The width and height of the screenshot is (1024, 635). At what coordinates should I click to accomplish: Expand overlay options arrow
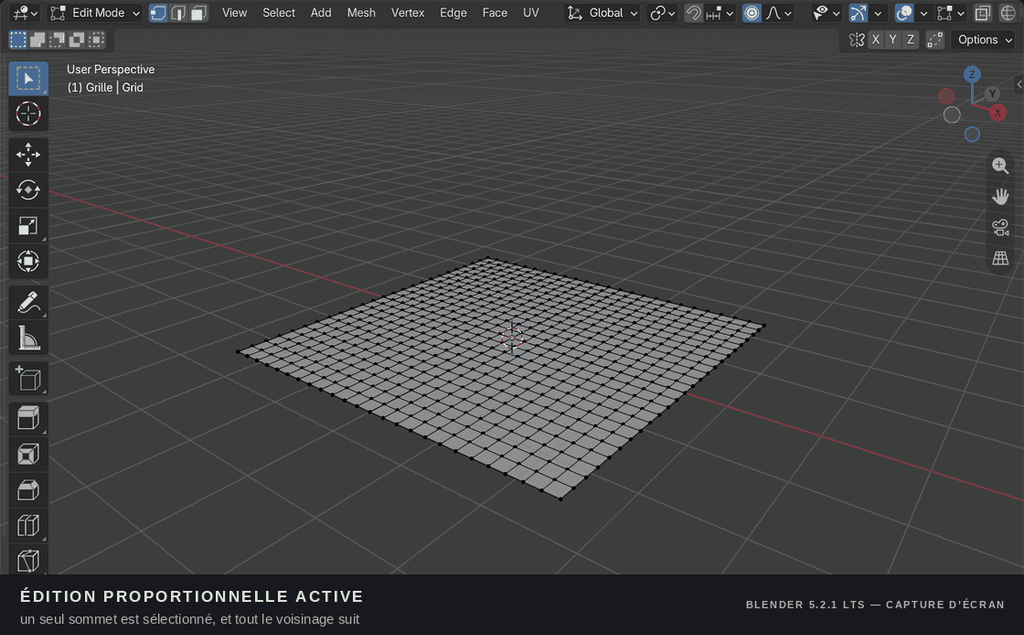[x=923, y=13]
